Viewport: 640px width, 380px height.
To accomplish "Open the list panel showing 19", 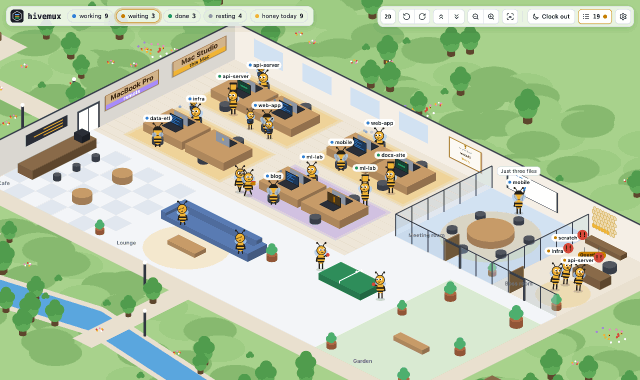I will [595, 17].
